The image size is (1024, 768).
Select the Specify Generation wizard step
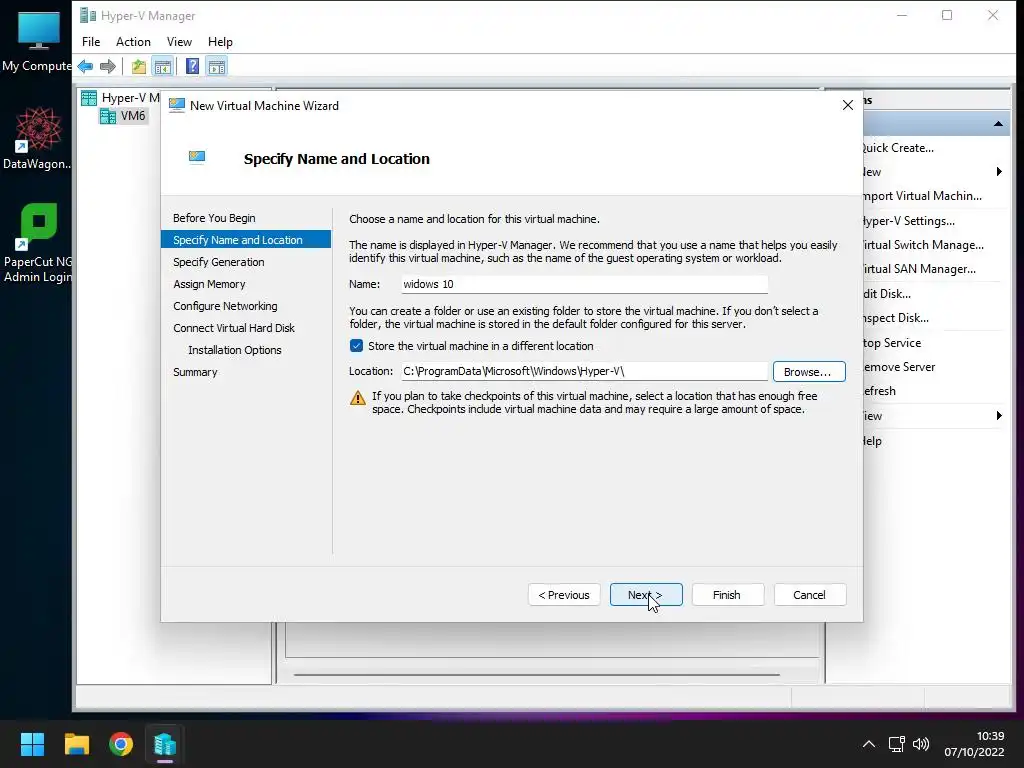(219, 262)
